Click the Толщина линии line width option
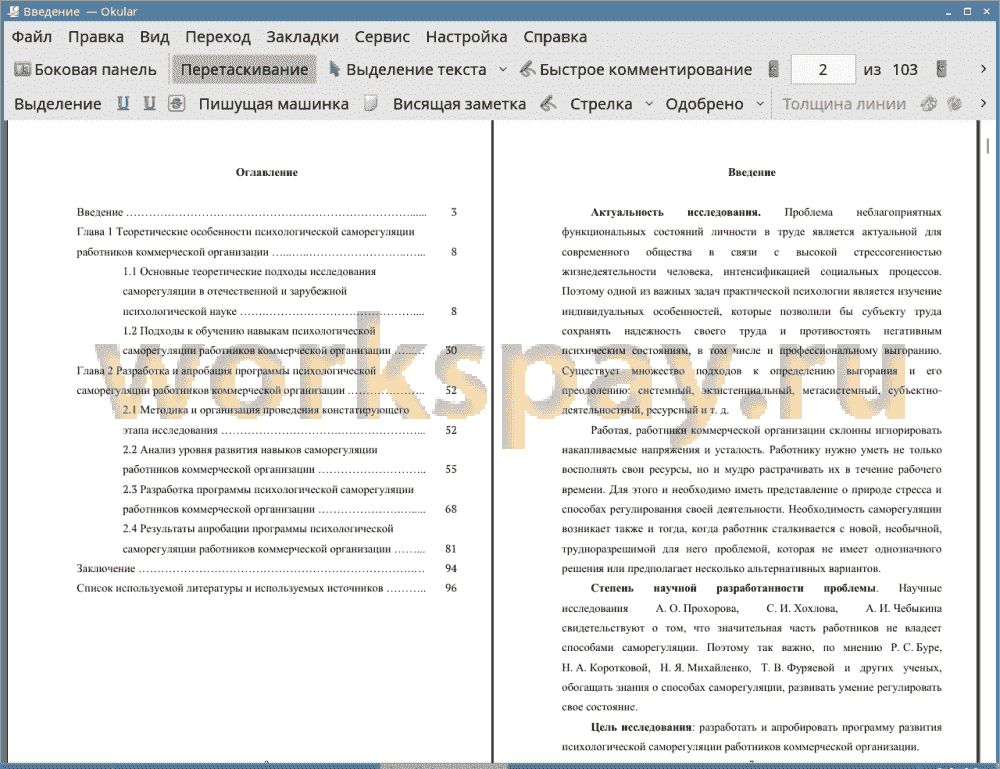 pyautogui.click(x=844, y=104)
